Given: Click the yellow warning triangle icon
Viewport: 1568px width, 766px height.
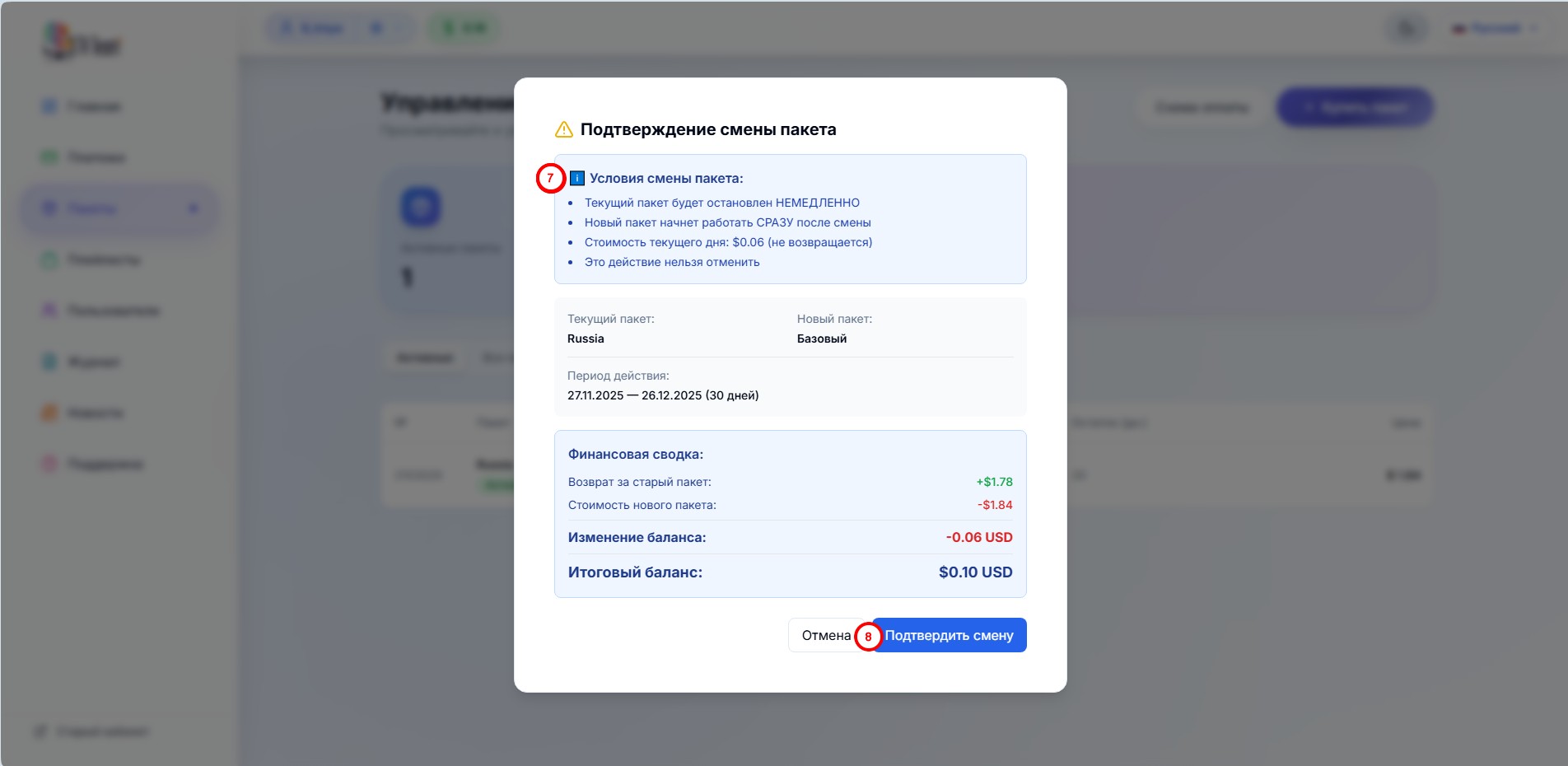Looking at the screenshot, I should pos(564,129).
